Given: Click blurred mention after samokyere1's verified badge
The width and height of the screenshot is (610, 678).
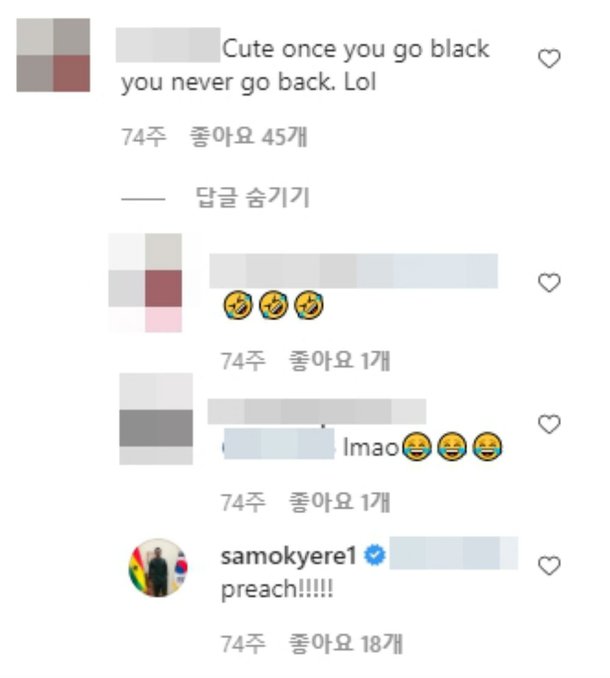Looking at the screenshot, I should [454, 553].
